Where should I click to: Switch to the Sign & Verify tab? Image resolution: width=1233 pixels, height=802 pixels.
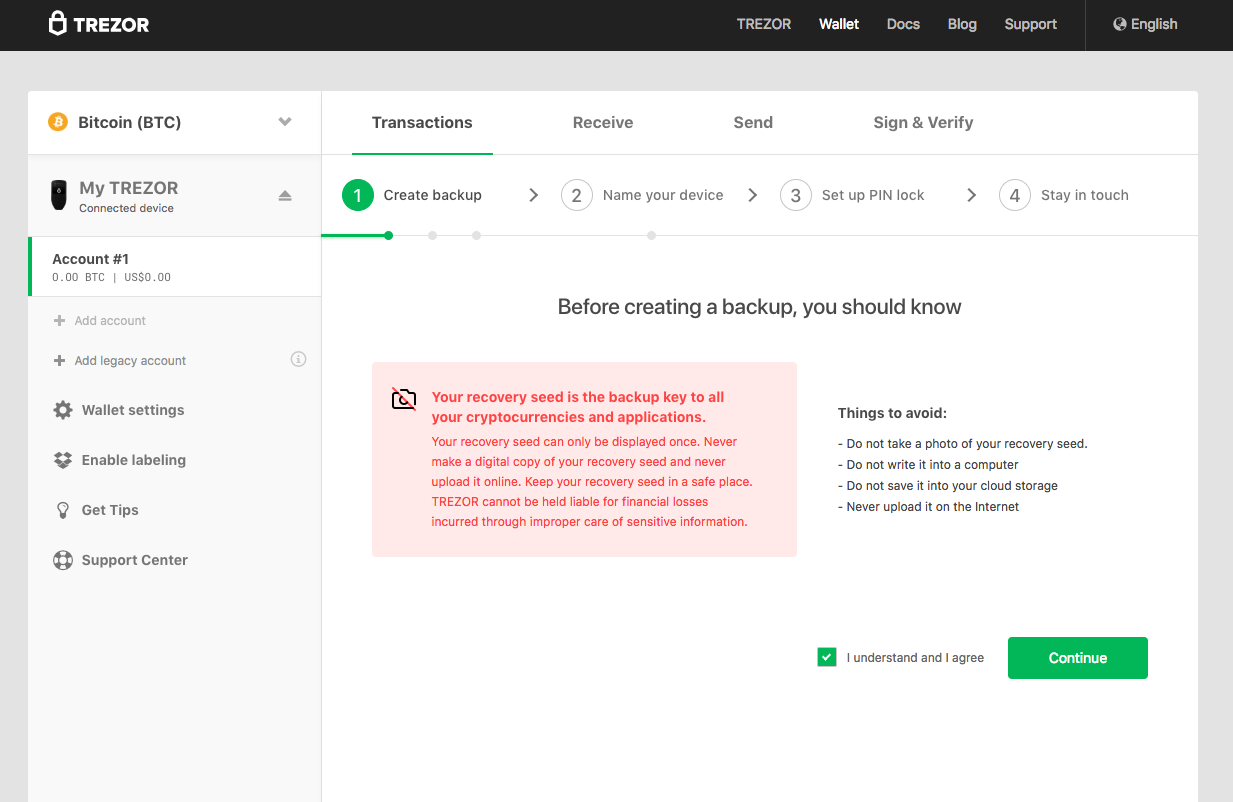coord(923,122)
